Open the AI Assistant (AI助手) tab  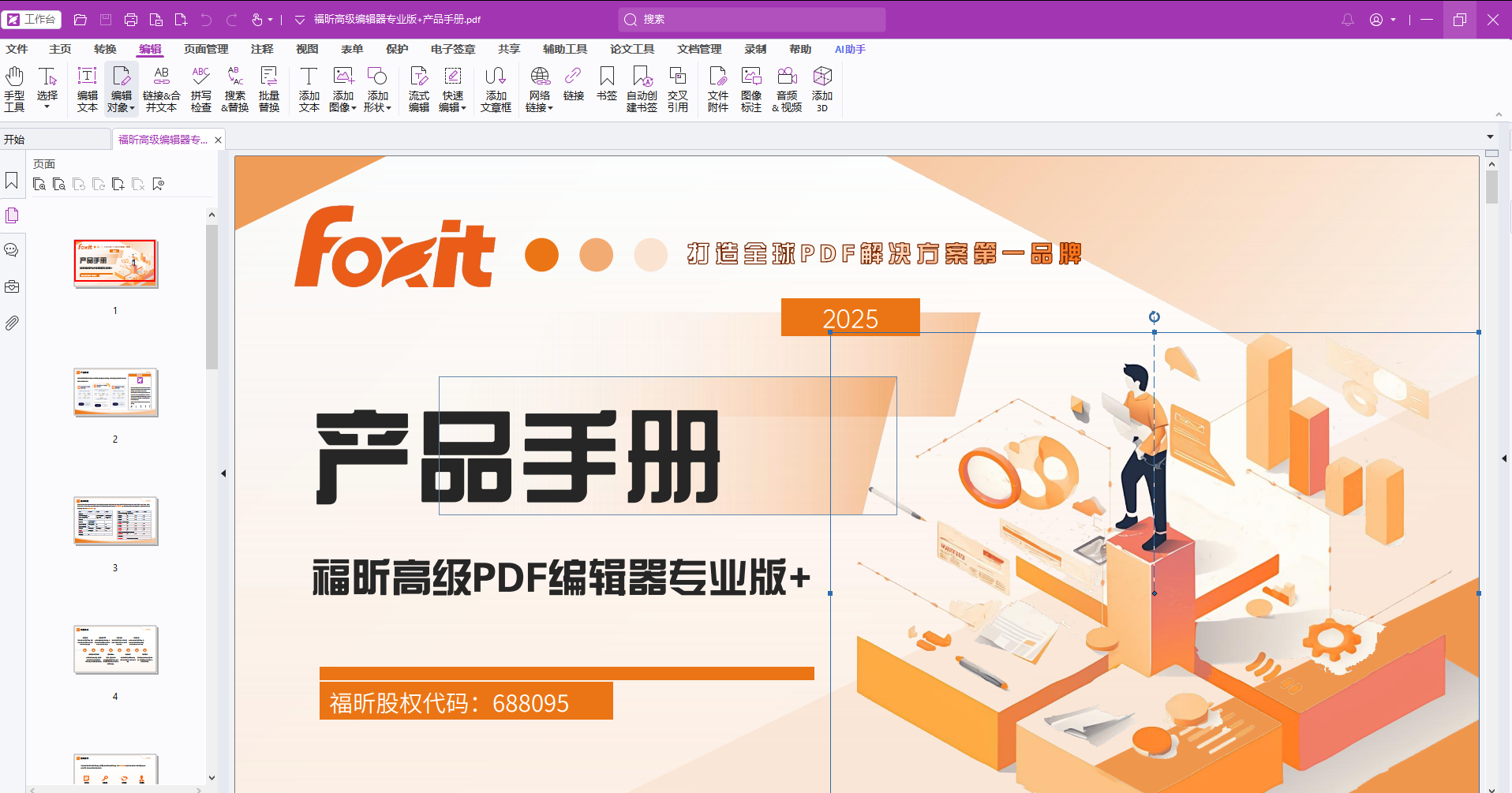point(850,49)
